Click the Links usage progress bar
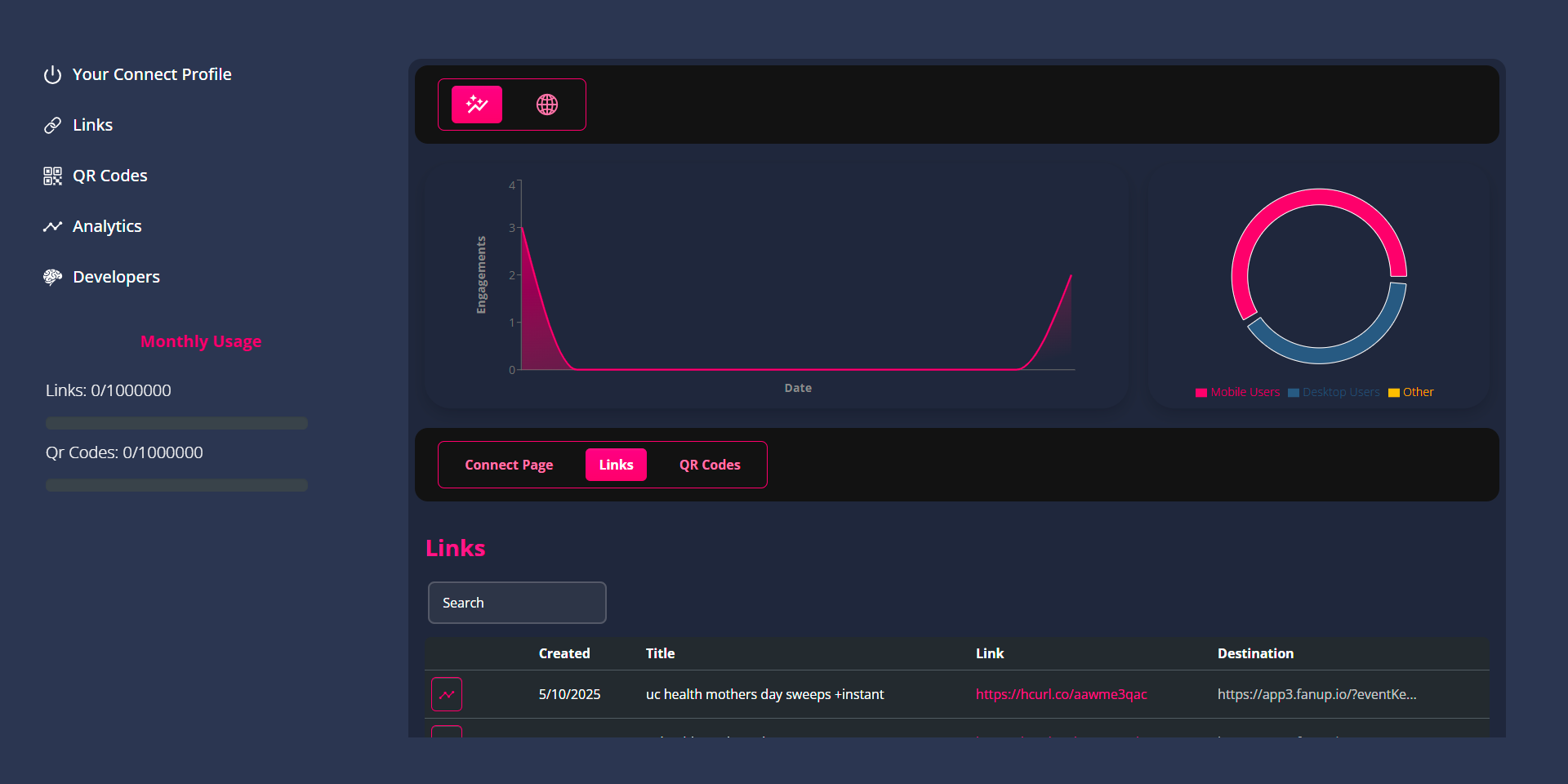This screenshot has height=784, width=1568. click(176, 423)
